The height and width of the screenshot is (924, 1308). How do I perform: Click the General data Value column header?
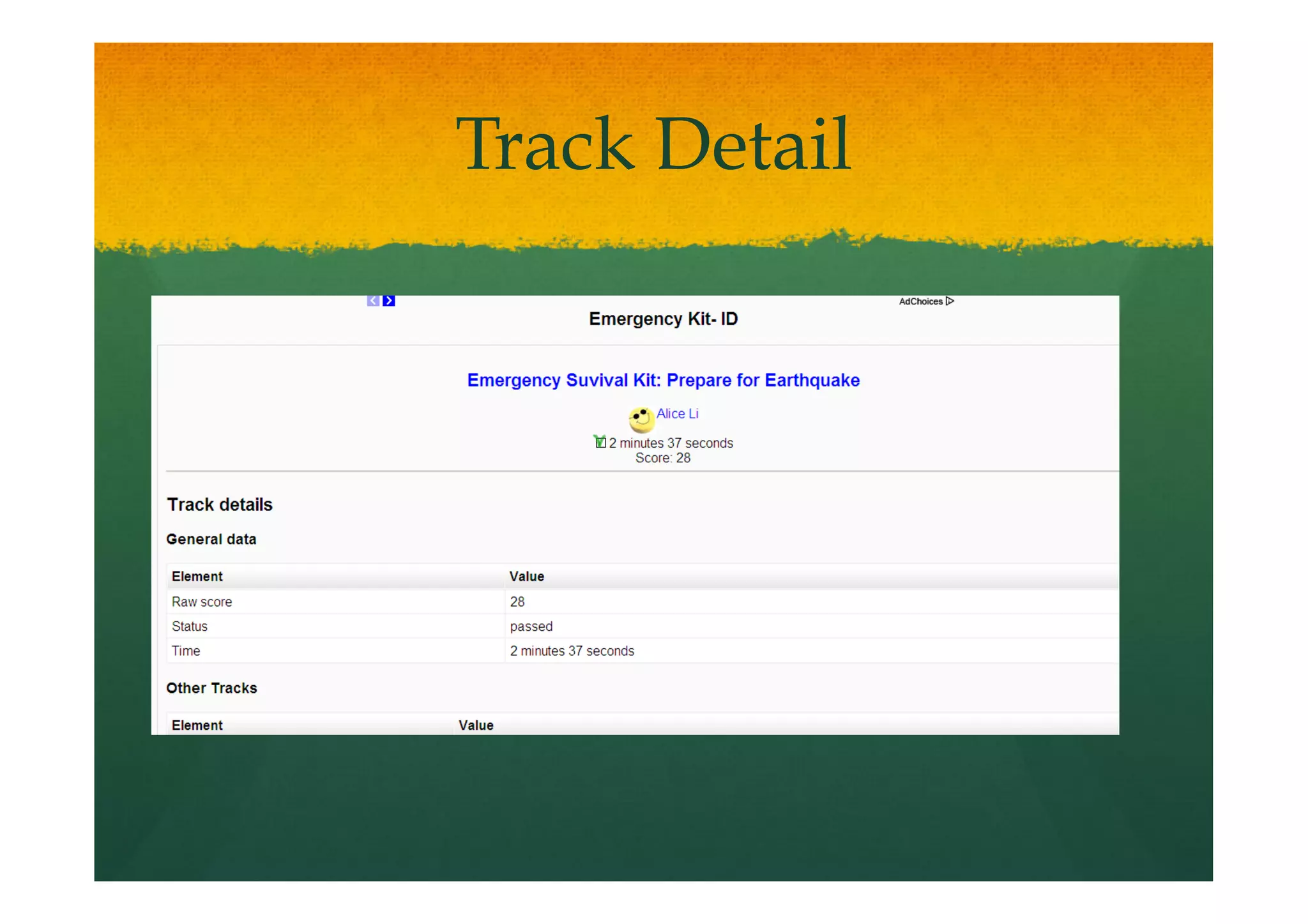coord(527,577)
